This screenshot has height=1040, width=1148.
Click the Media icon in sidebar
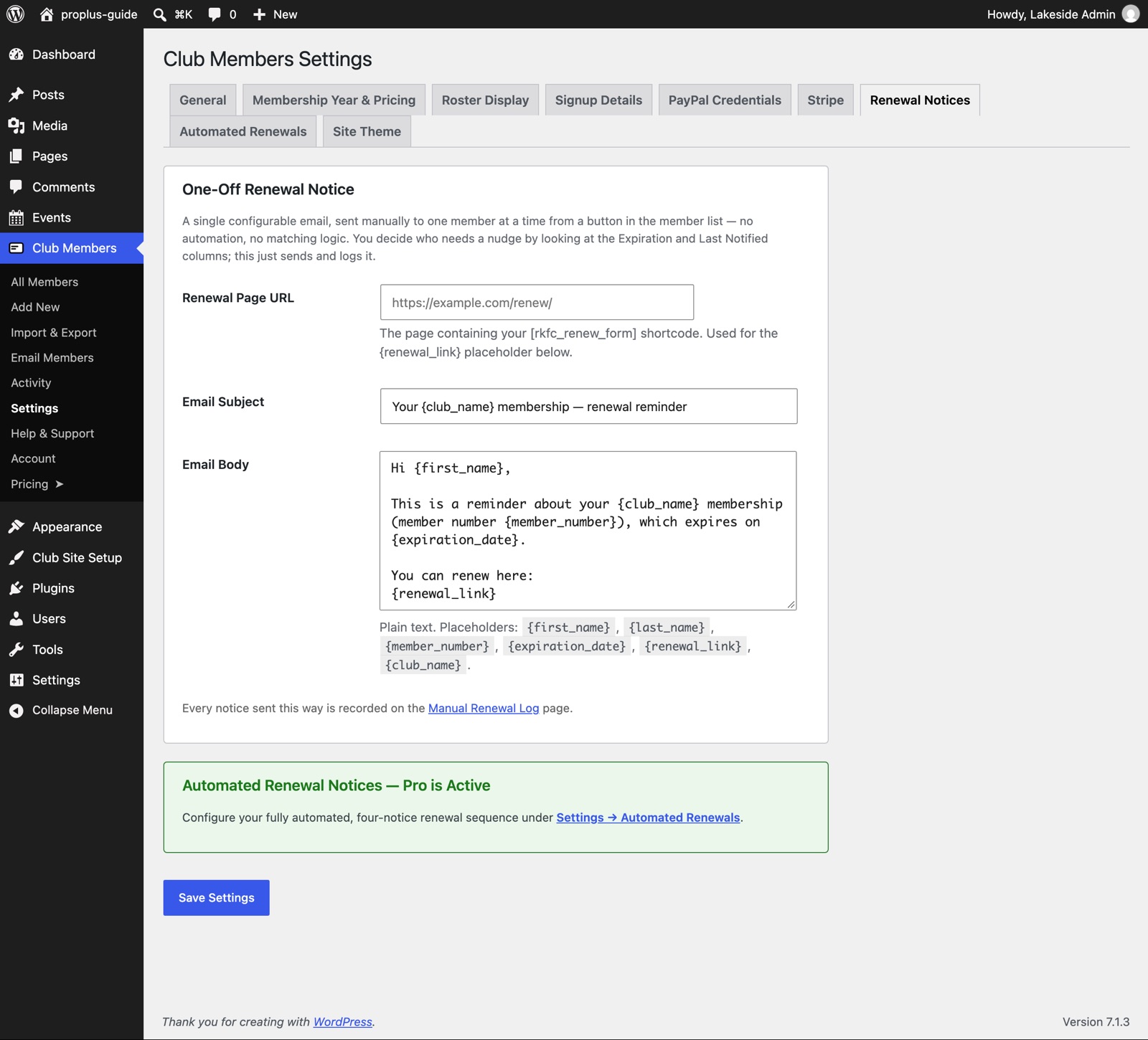17,126
